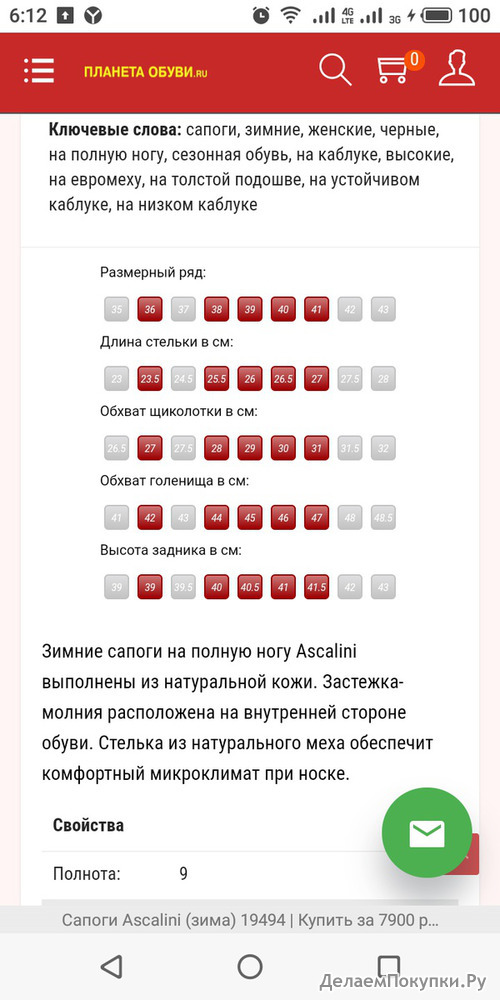Image resolution: width=500 pixels, height=1000 pixels.
Task: Tap the red scroll-to-top arrow button
Action: (x=469, y=855)
